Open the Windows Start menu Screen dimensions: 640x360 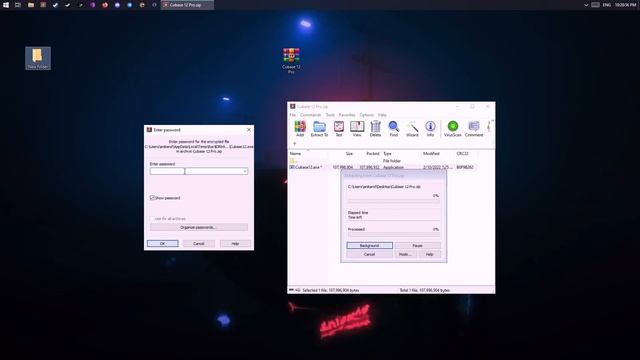6,5
